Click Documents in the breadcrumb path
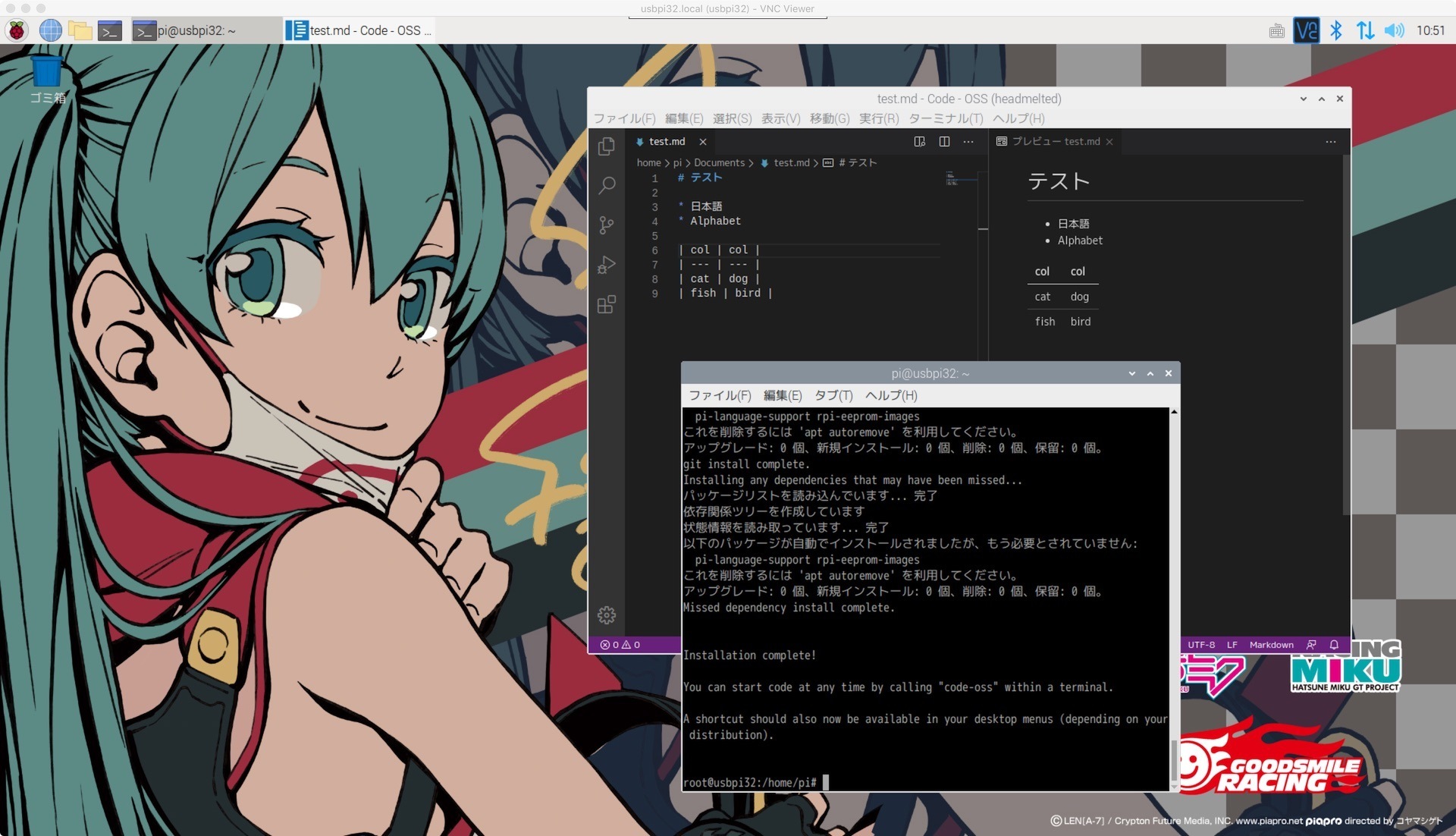Image resolution: width=1456 pixels, height=836 pixels. pos(719,162)
